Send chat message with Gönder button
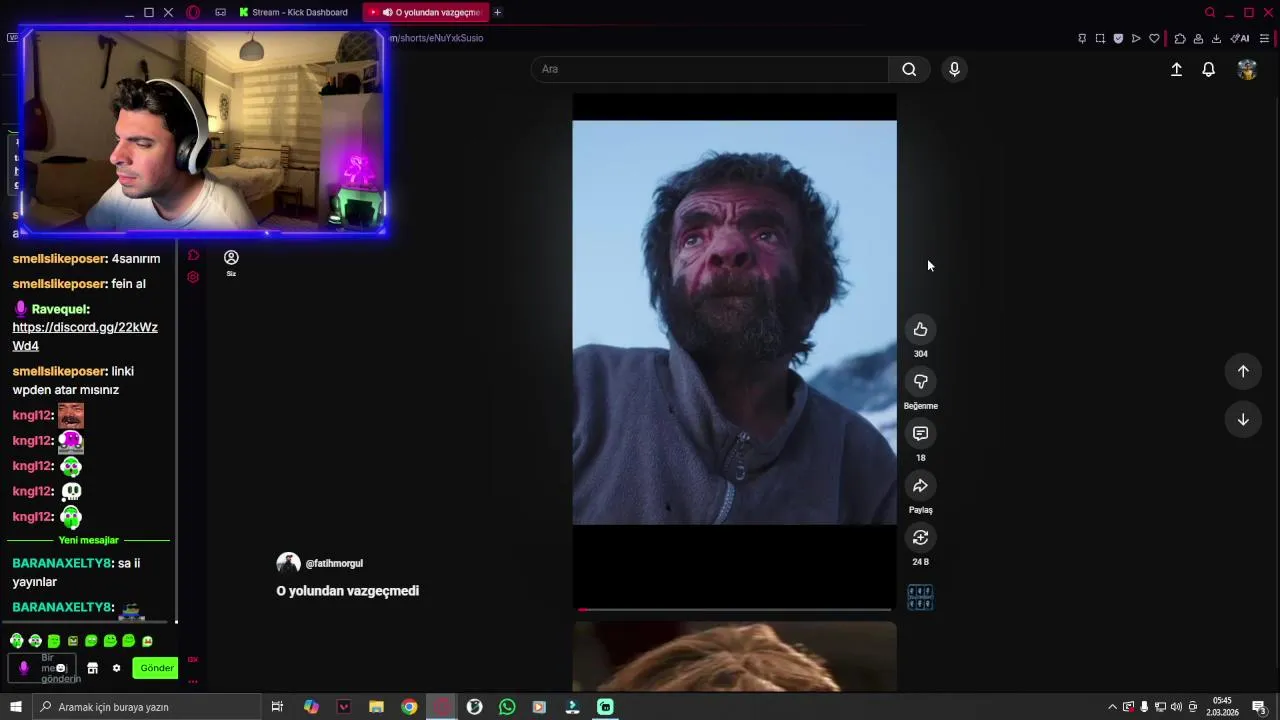1280x720 pixels. coord(156,668)
